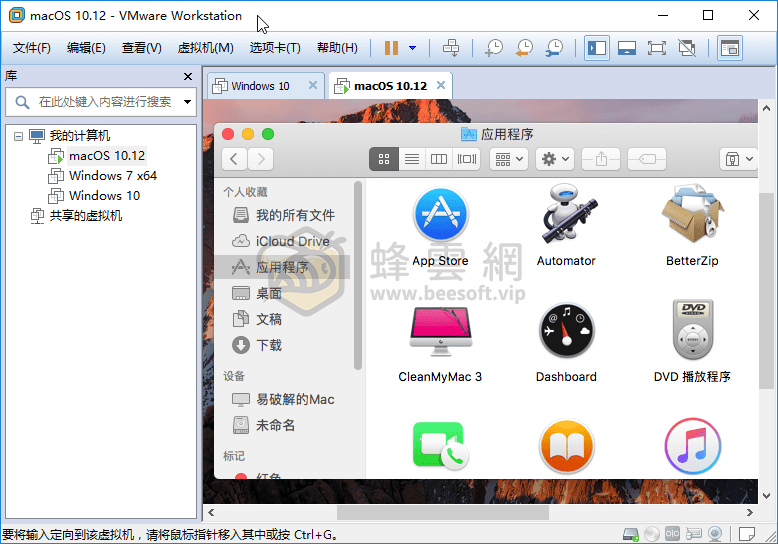This screenshot has height=544, width=778.
Task: Close the 库 library panel
Action: tap(188, 76)
